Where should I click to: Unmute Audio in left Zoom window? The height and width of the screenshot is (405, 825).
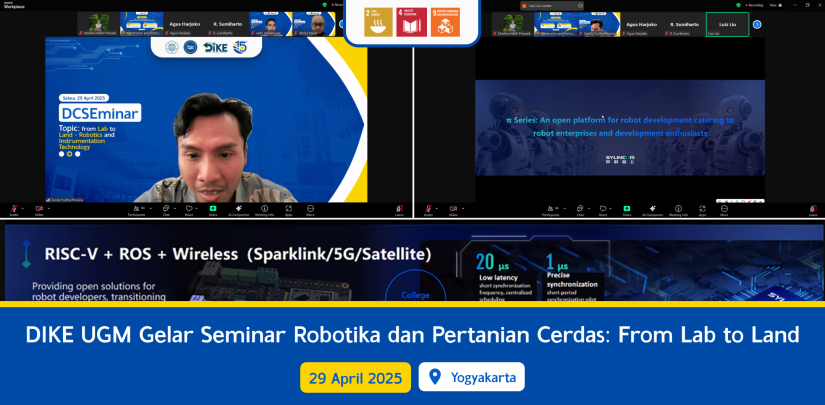coord(14,210)
